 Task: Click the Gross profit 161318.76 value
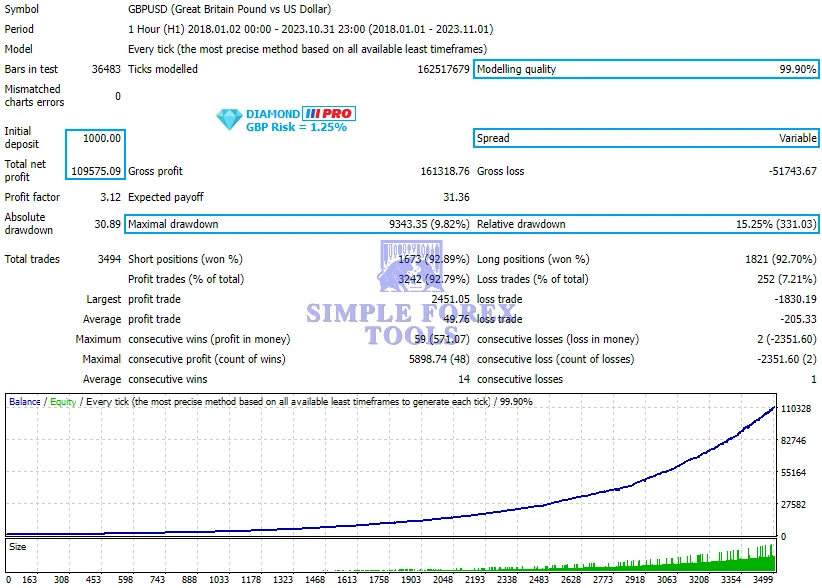click(x=445, y=171)
